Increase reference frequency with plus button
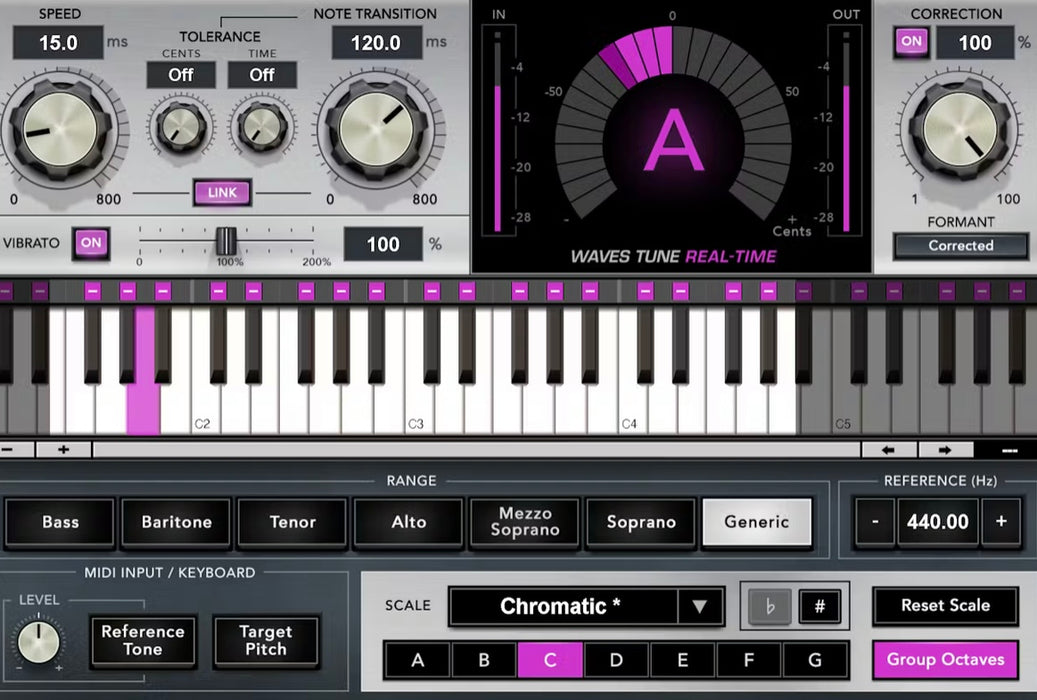Image resolution: width=1037 pixels, height=700 pixels. (1001, 522)
